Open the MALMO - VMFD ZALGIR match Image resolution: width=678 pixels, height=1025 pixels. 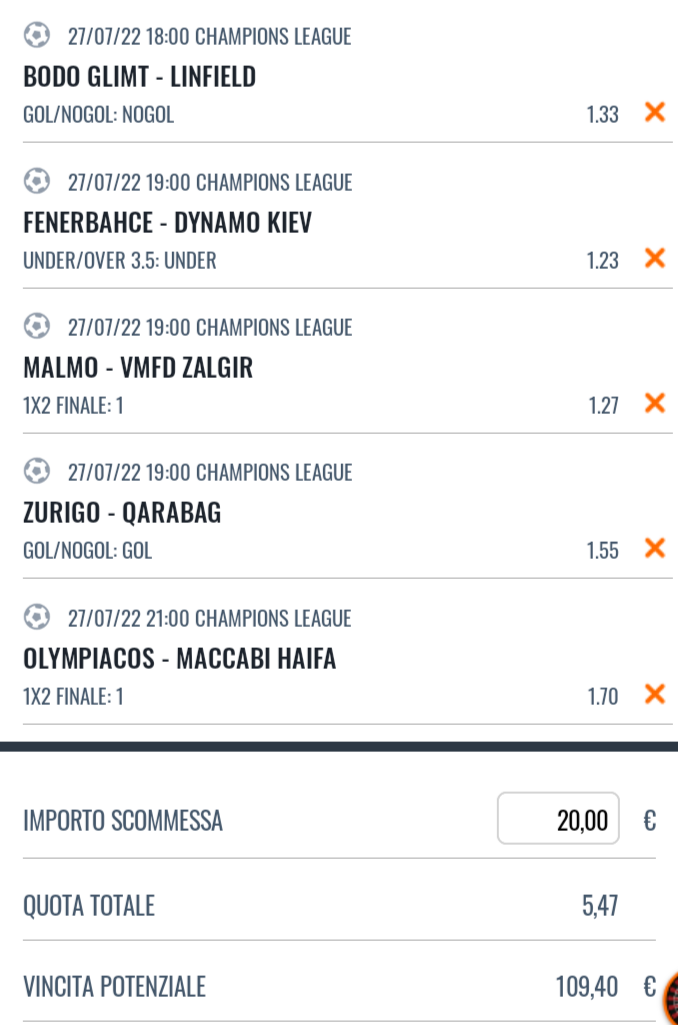[x=138, y=368]
